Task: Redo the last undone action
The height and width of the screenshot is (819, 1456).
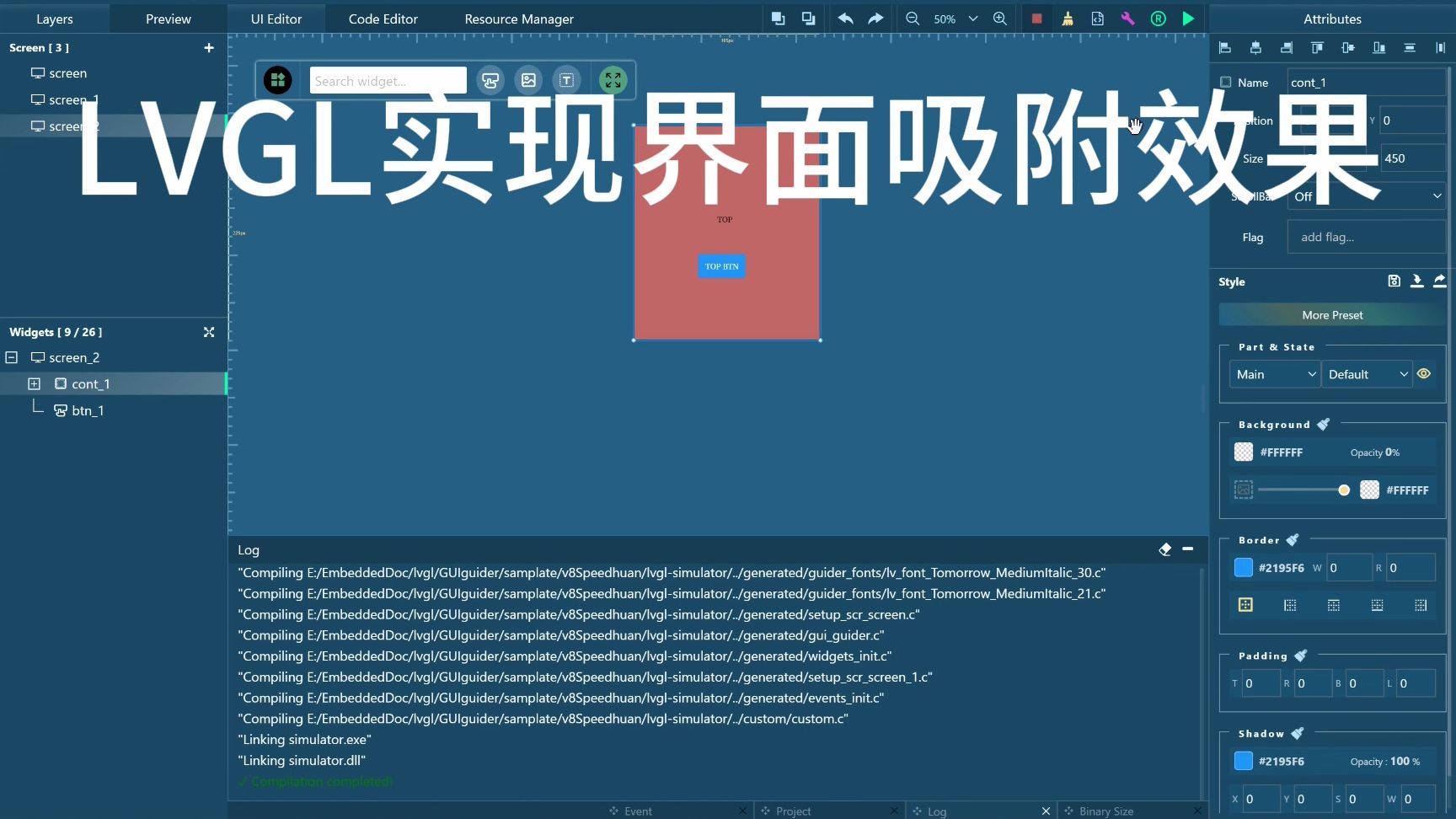Action: [875, 19]
